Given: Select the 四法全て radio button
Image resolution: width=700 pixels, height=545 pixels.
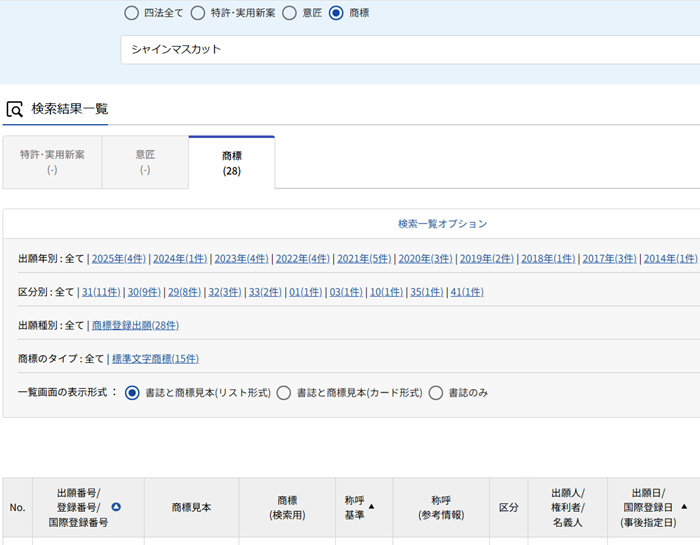Looking at the screenshot, I should click(x=132, y=13).
